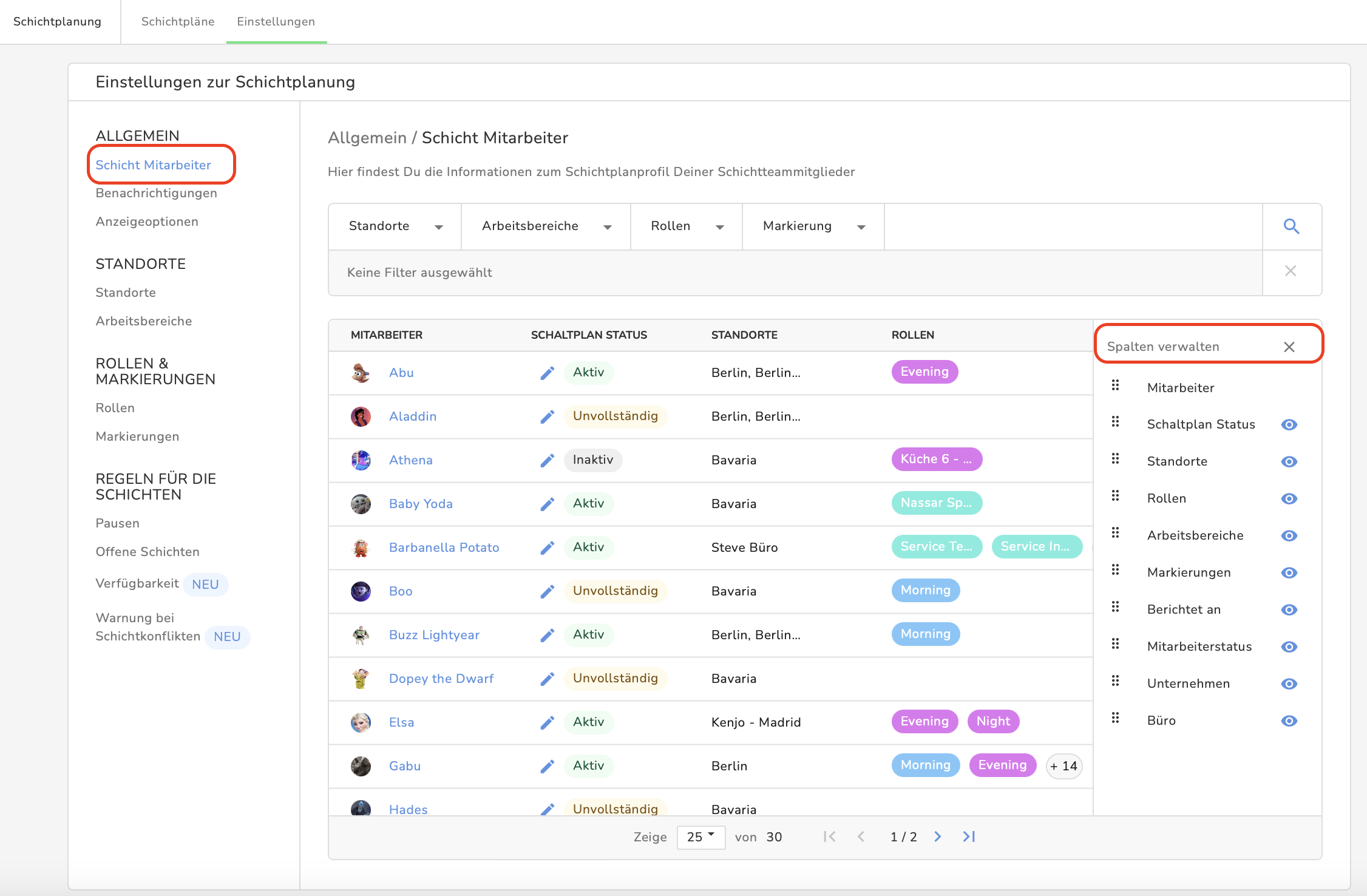Screen dimensions: 1367x896
Task: Switch to the Schichtpläne tab
Action: tap(178, 22)
